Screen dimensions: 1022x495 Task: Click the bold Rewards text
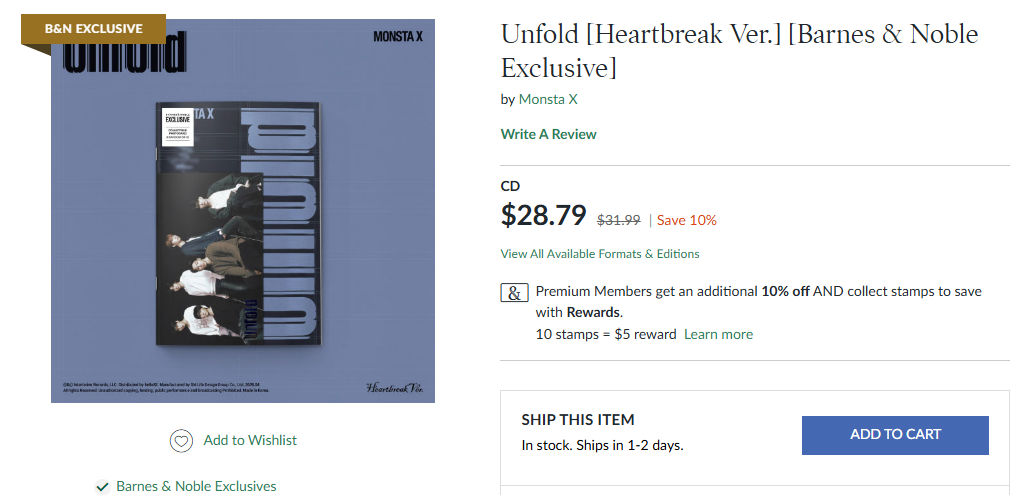pyautogui.click(x=593, y=312)
